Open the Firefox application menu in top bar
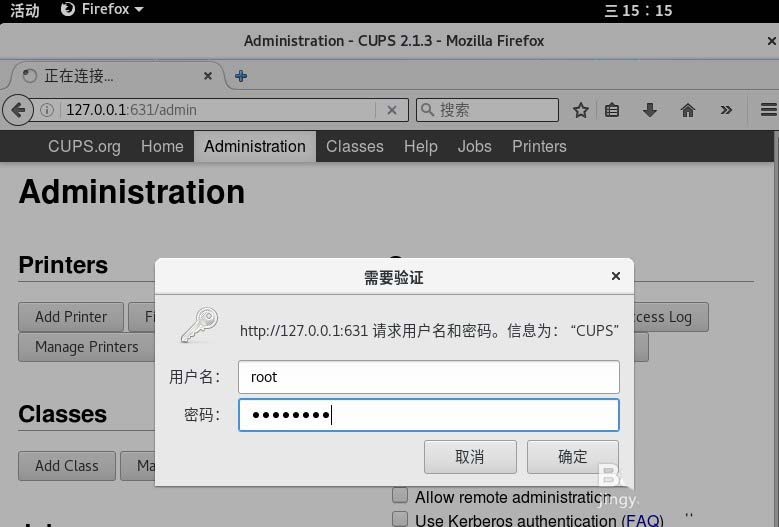Image resolution: width=779 pixels, height=527 pixels. (102, 9)
